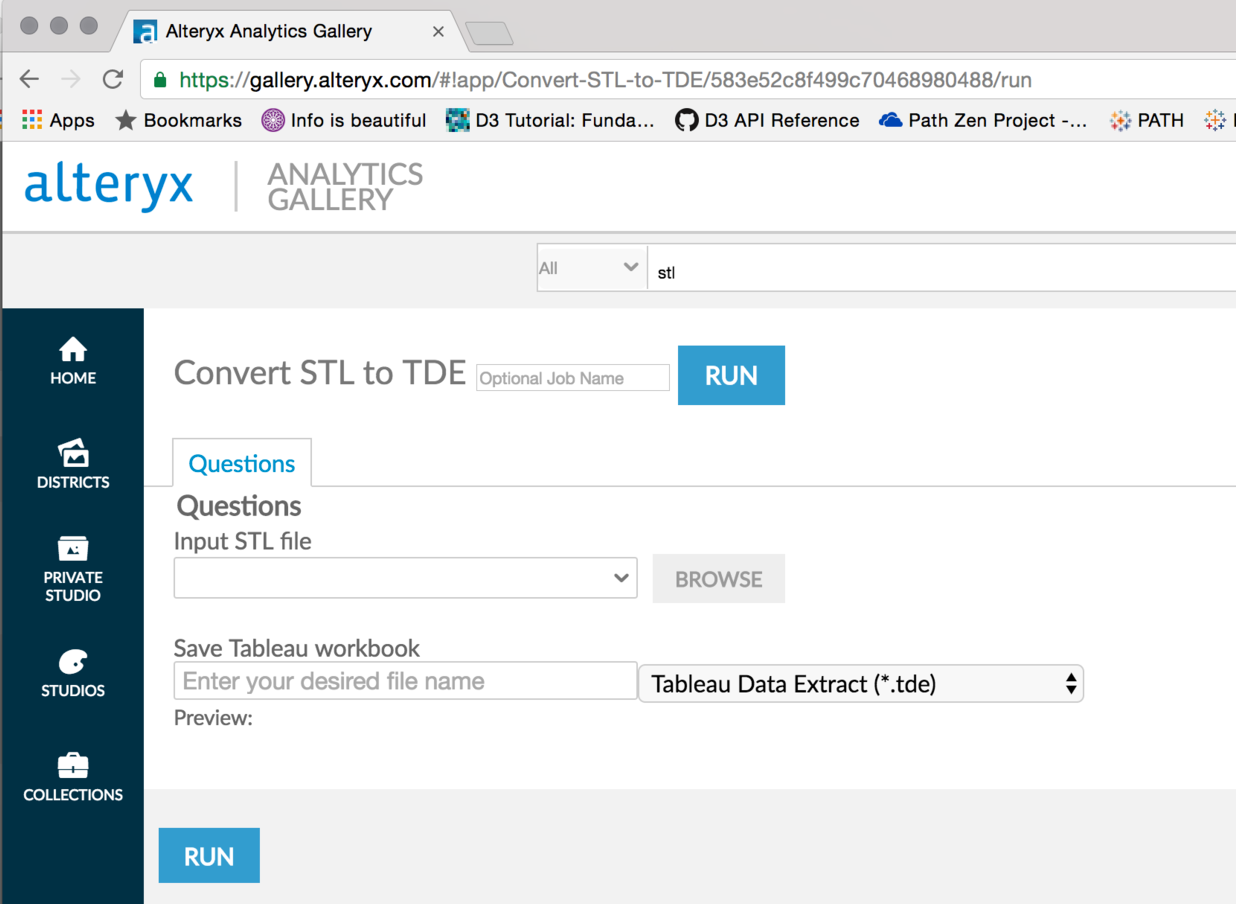
Task: Click the secure padlock icon in address bar
Action: click(x=160, y=79)
